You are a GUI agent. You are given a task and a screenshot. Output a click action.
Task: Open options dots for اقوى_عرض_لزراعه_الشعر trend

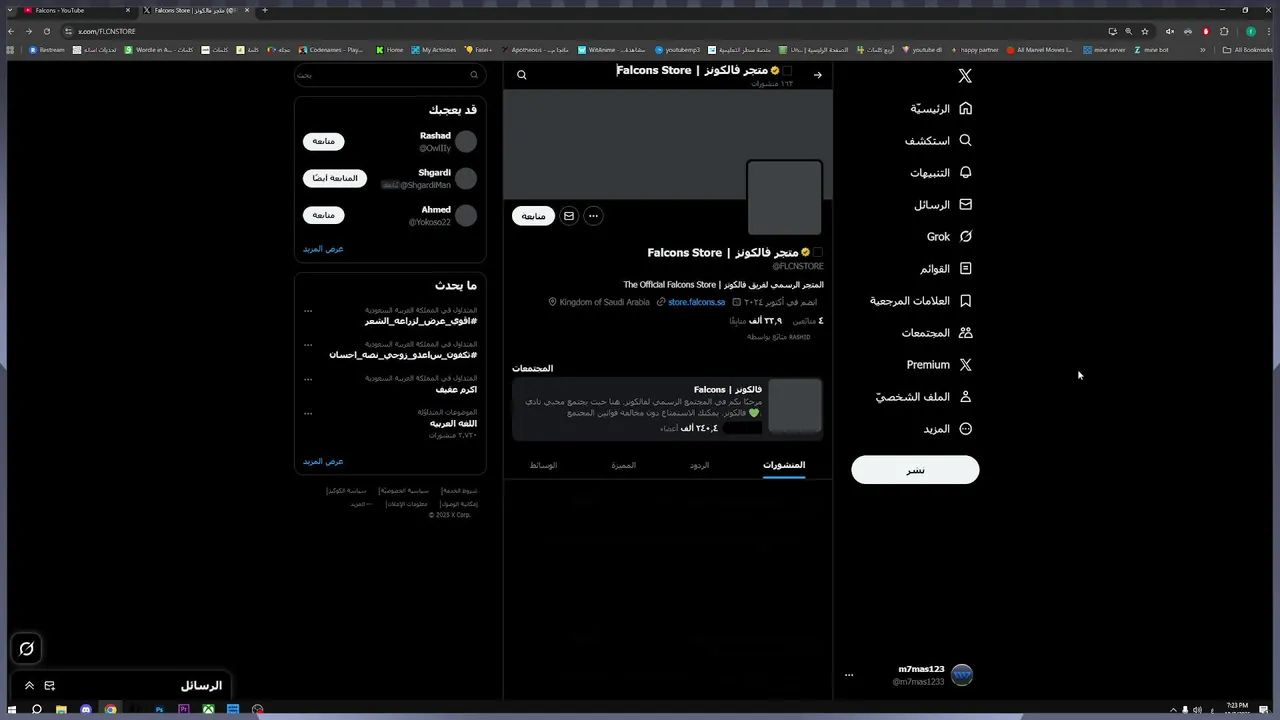click(308, 311)
